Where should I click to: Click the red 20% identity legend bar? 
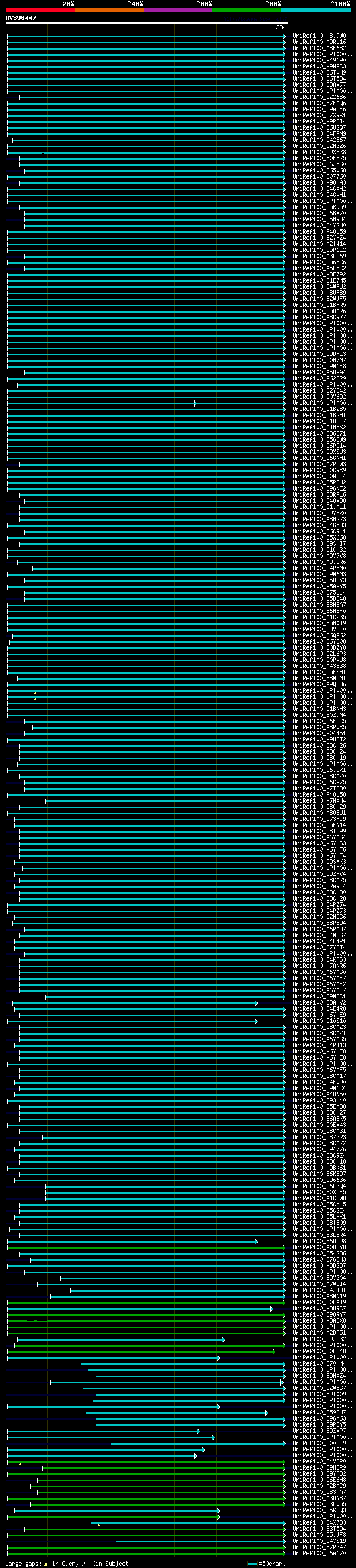pos(39,10)
